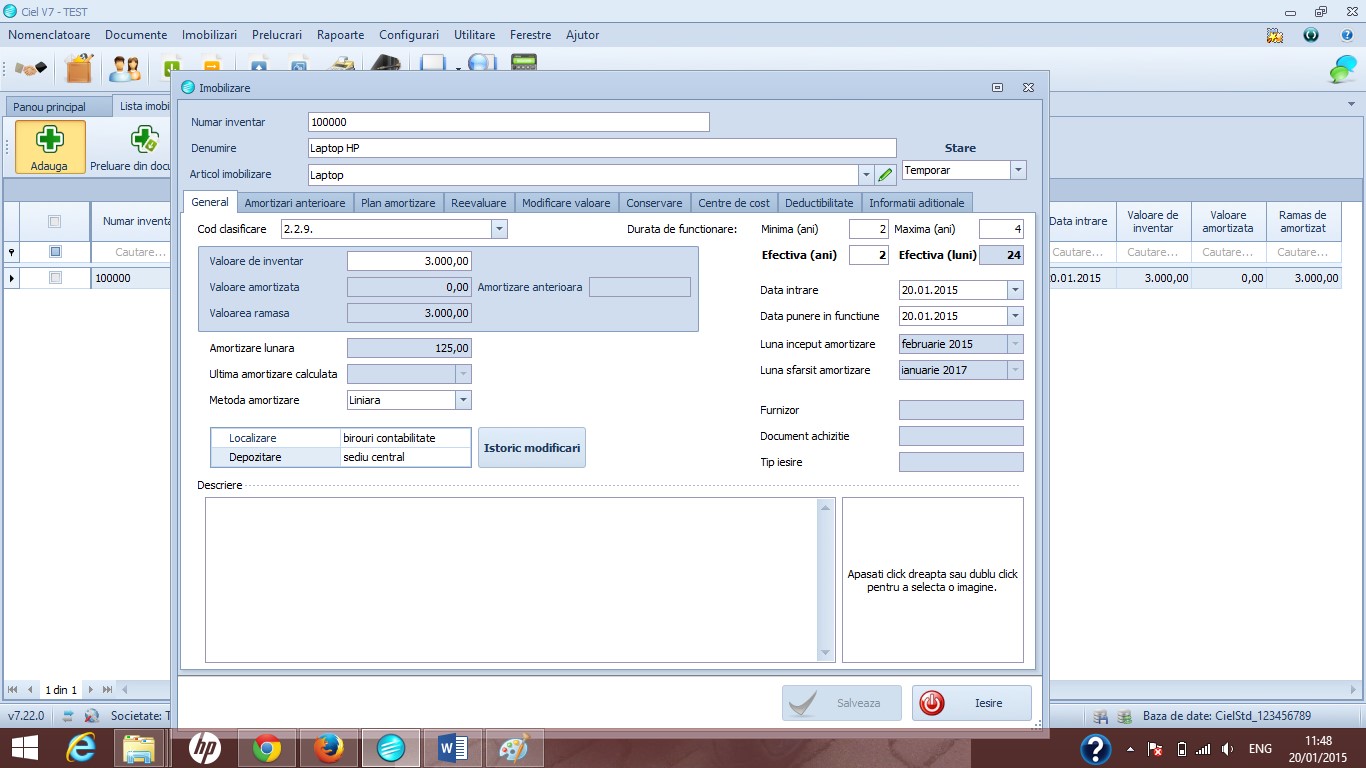This screenshot has height=768, width=1366.
Task: Open the chat bubbles icon
Action: 1342,69
